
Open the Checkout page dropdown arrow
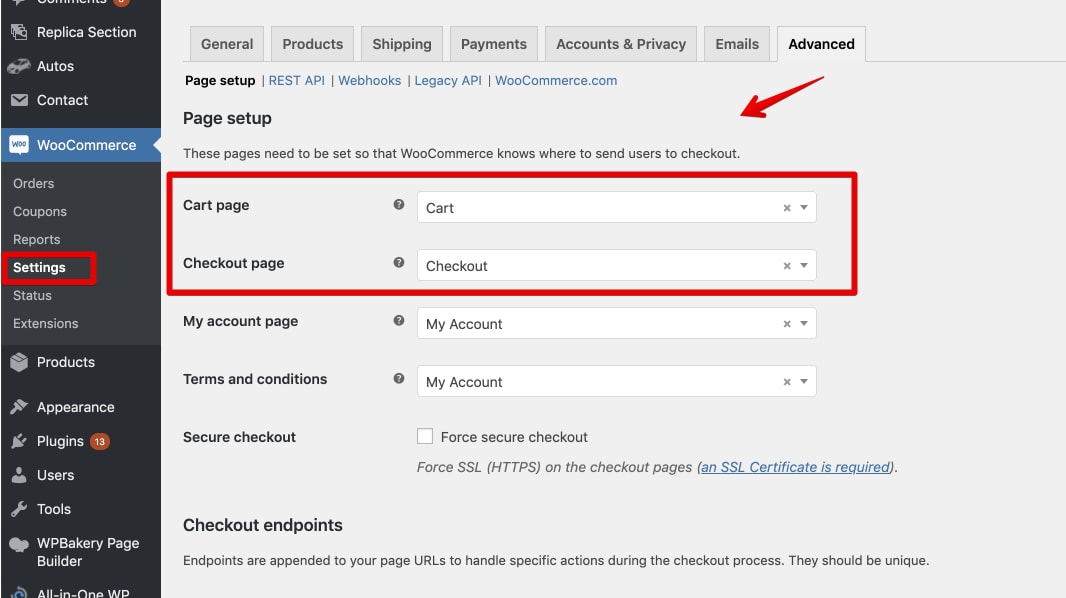tap(804, 265)
